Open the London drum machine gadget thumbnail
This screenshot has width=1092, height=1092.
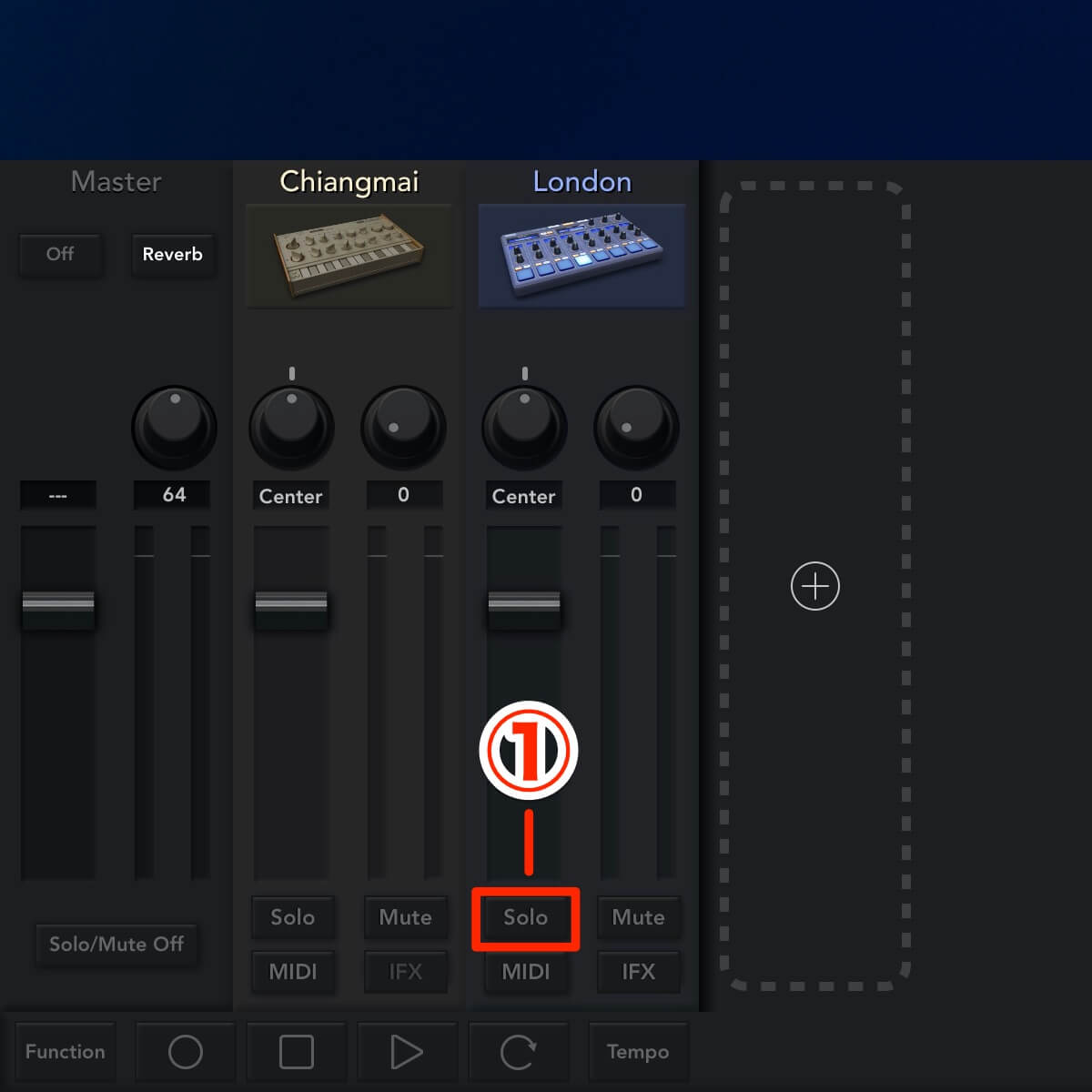coord(582,257)
